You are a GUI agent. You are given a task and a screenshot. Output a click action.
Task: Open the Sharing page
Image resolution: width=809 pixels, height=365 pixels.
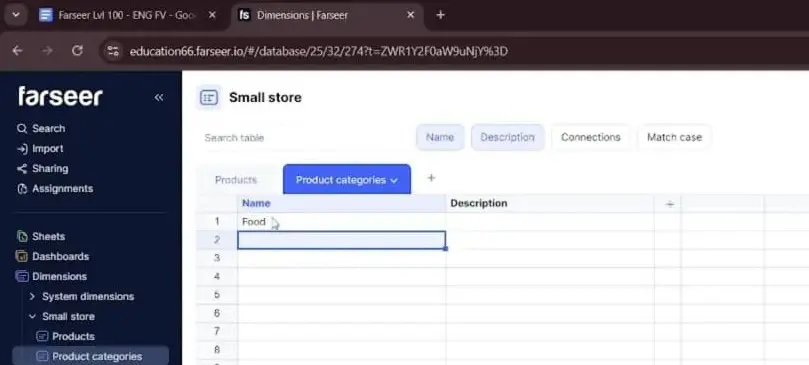coord(42,169)
